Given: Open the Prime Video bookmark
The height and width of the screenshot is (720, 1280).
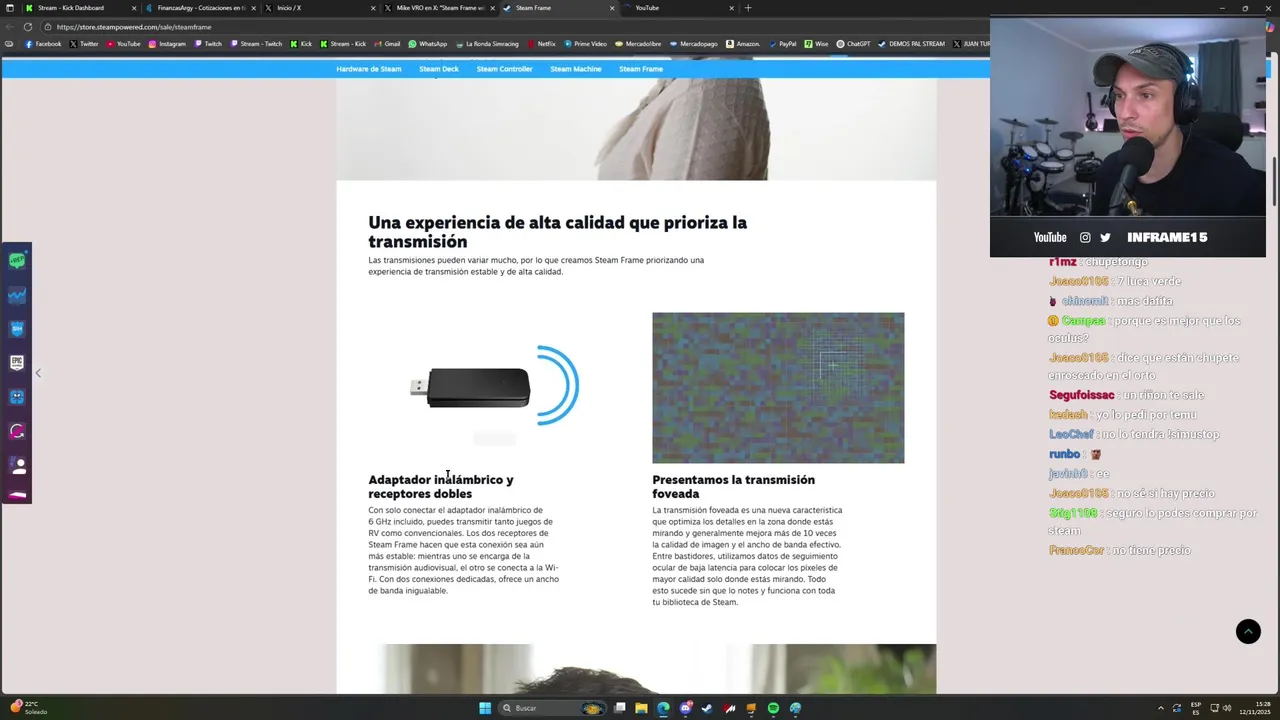Looking at the screenshot, I should point(585,44).
